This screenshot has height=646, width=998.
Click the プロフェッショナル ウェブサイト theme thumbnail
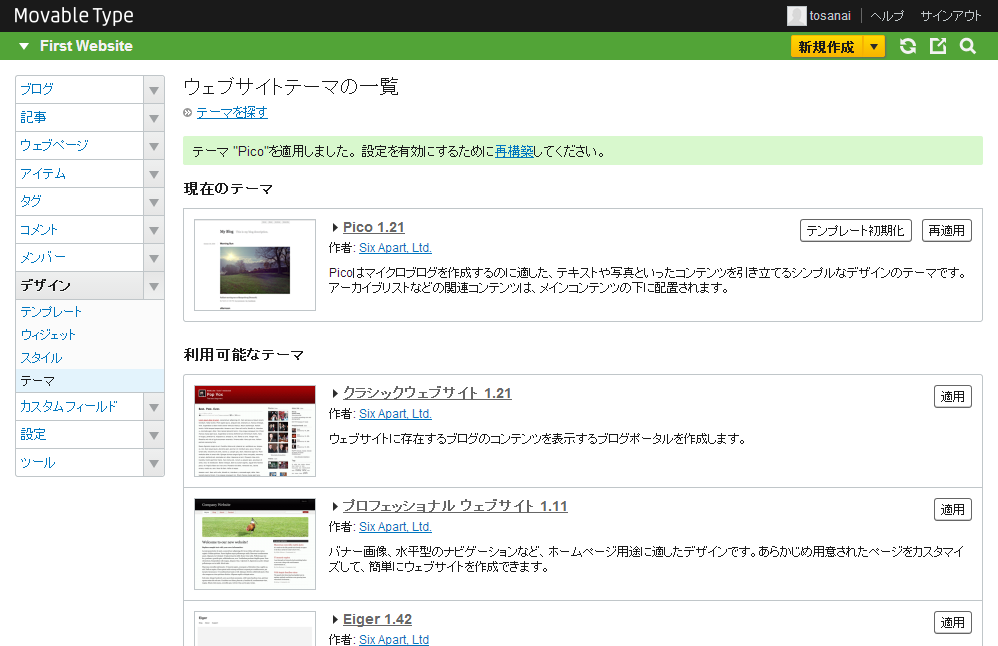255,544
